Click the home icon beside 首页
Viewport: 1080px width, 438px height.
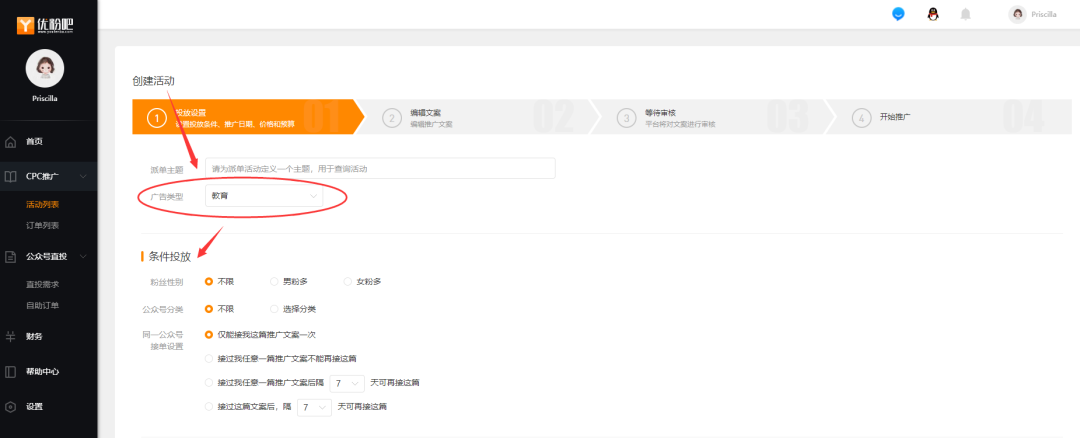pos(10,142)
